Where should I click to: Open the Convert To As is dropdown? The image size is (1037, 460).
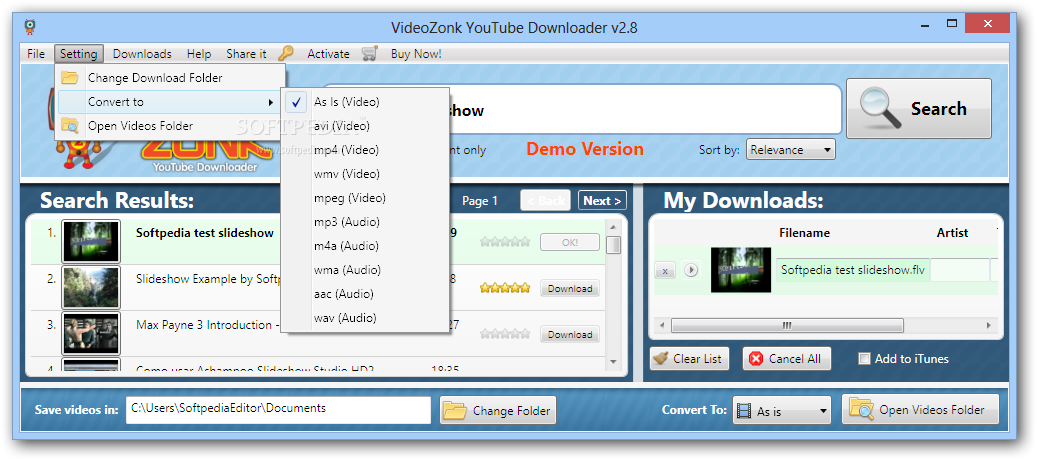point(782,410)
